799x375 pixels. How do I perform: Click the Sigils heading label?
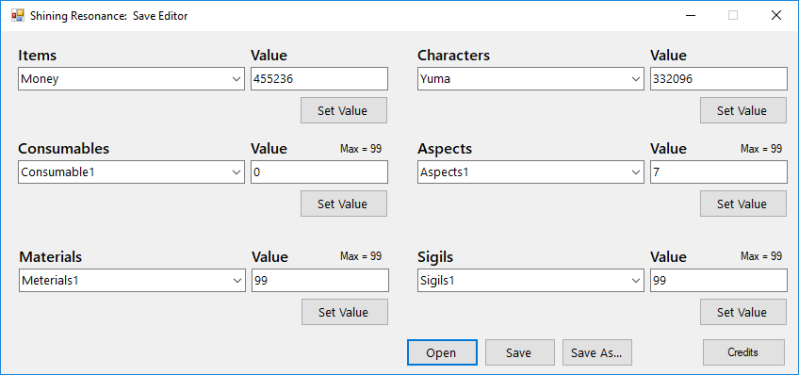(435, 257)
